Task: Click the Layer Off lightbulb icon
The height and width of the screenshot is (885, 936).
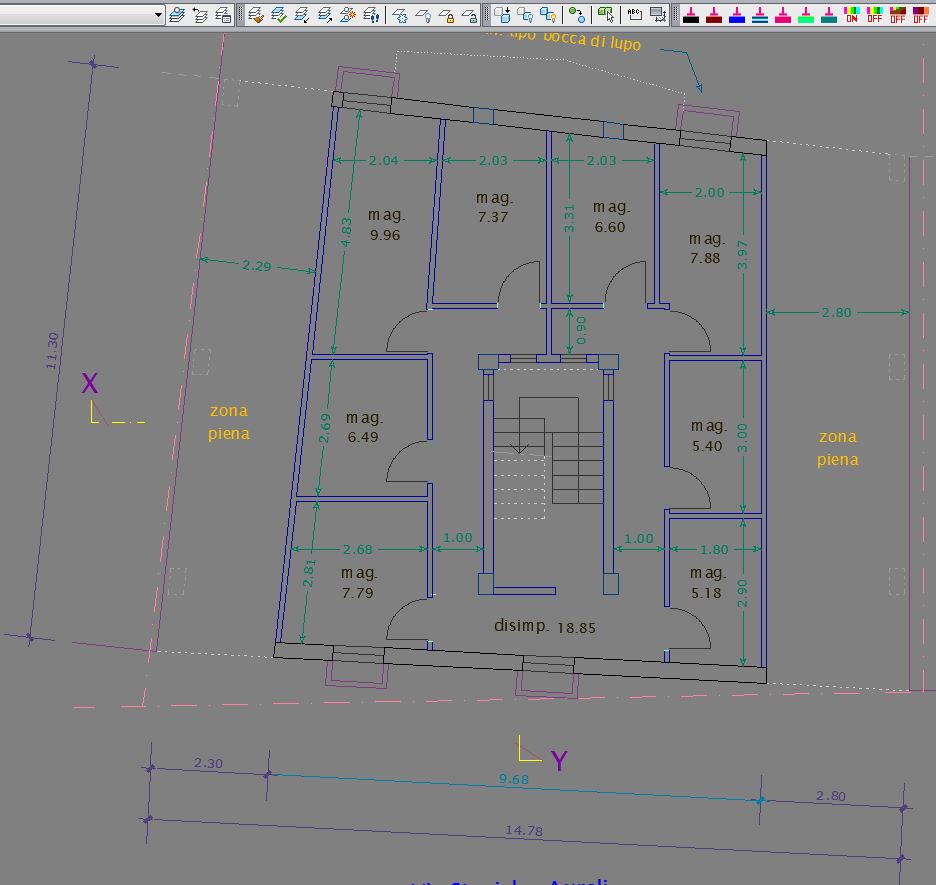Action: (x=423, y=14)
